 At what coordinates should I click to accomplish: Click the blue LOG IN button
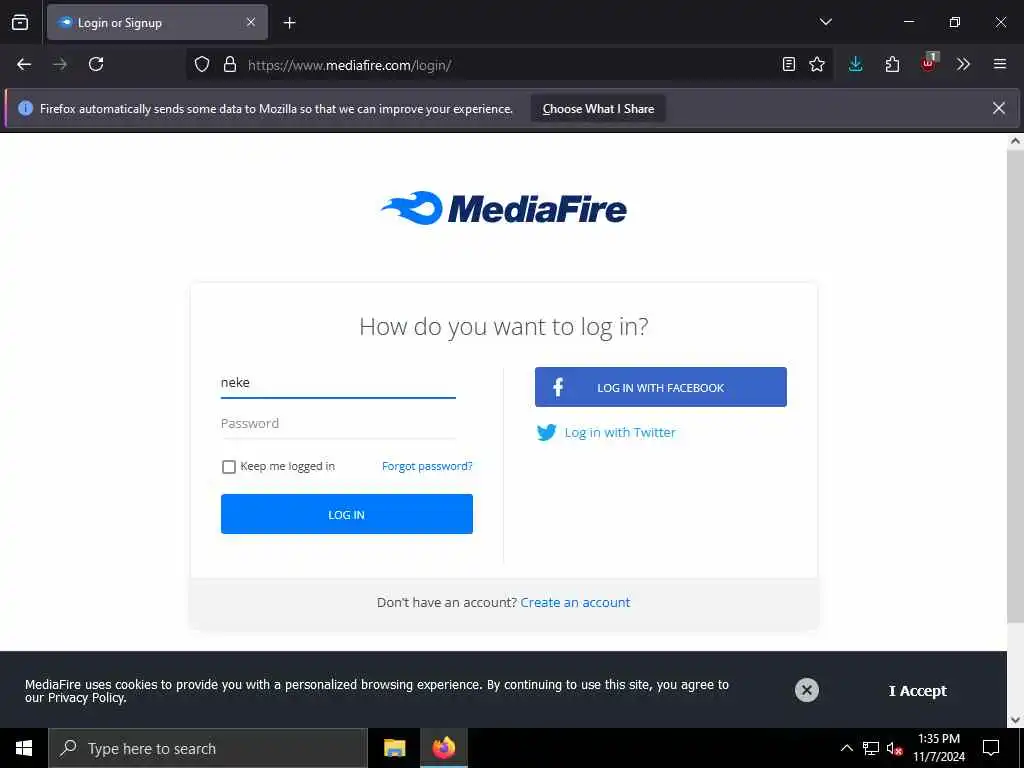coord(347,514)
